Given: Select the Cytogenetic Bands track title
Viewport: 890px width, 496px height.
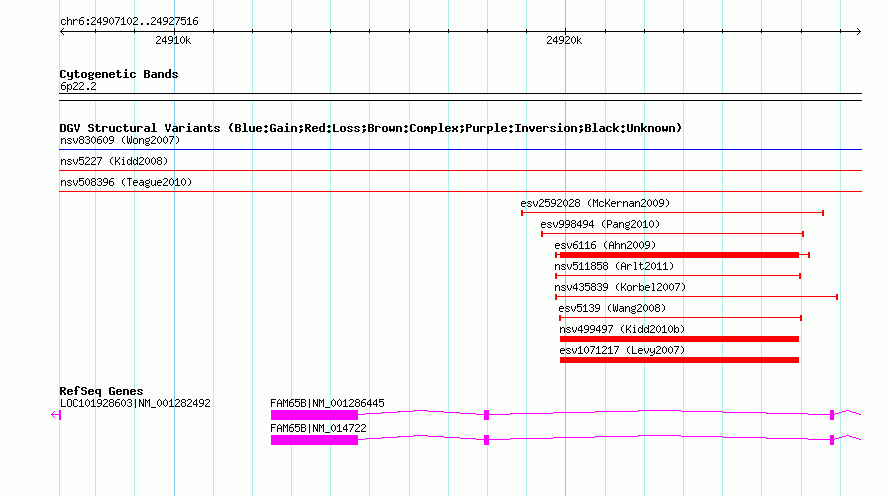Looking at the screenshot, I should click(119, 74).
